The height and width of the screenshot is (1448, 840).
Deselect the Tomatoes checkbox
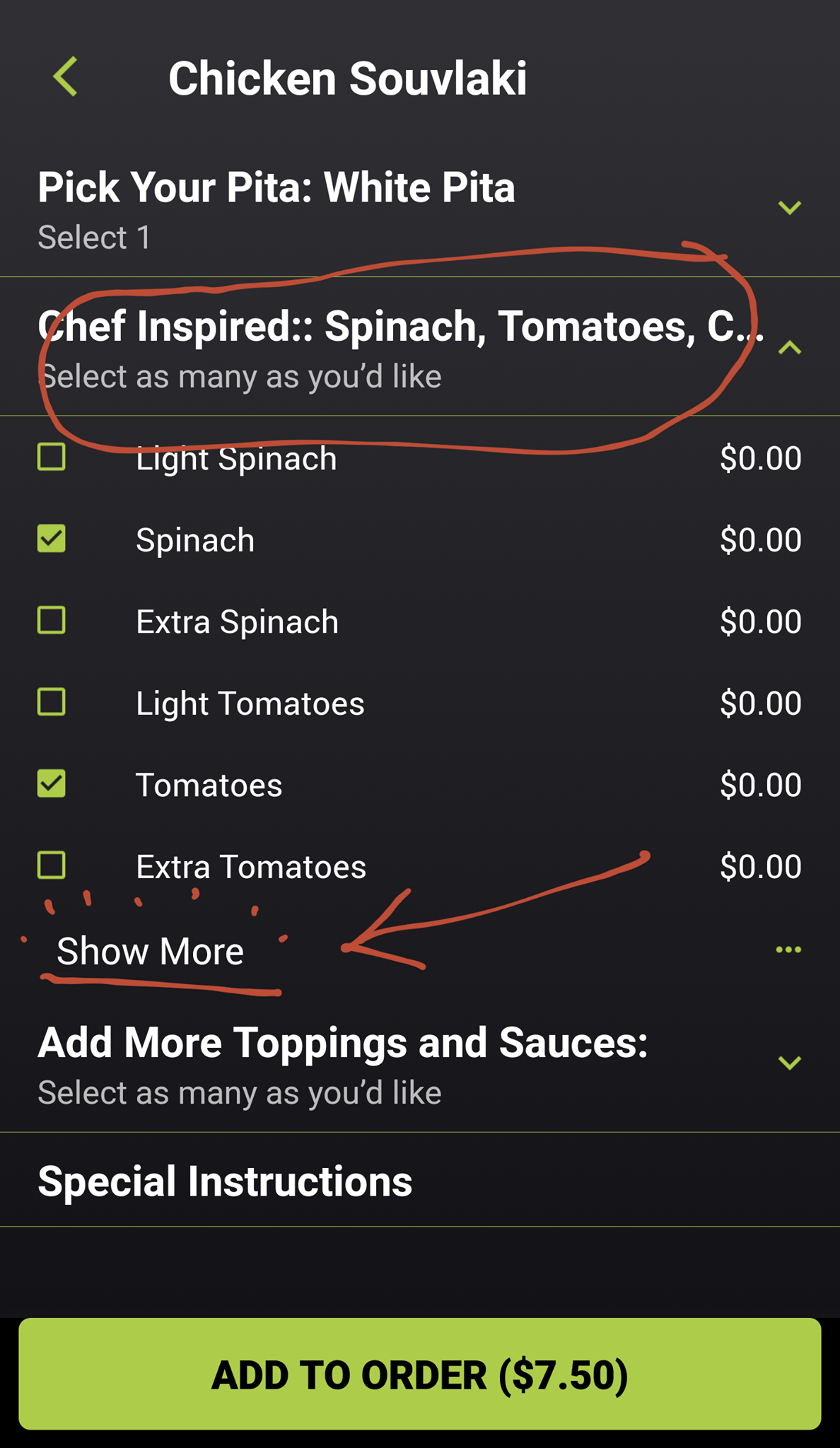point(52,784)
